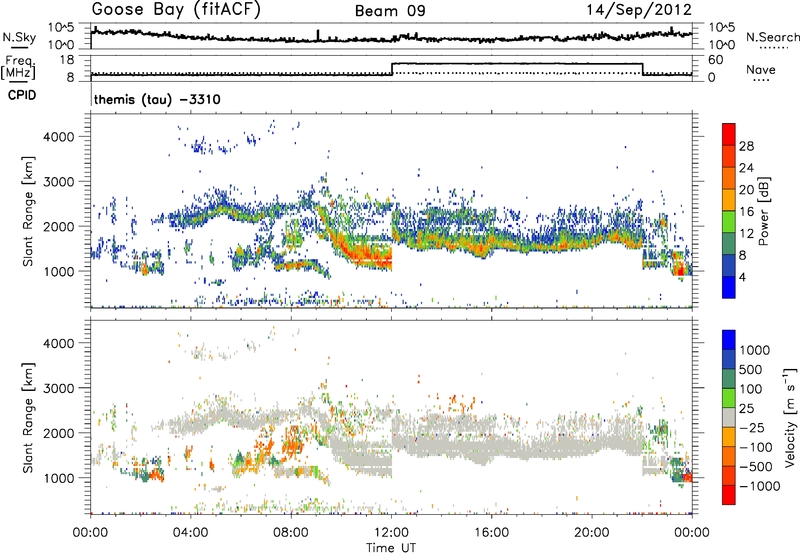Click the "N.Search" legend label
This screenshot has width=800, height=554.
[773, 37]
